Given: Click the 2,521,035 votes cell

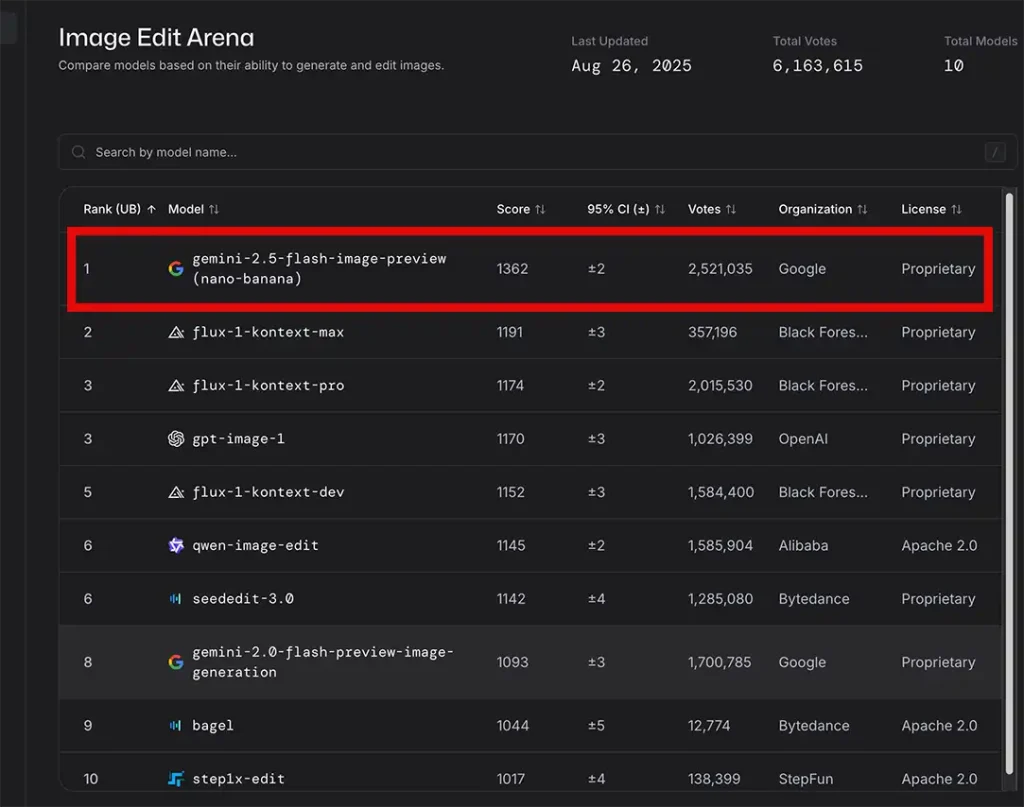Looking at the screenshot, I should [720, 269].
